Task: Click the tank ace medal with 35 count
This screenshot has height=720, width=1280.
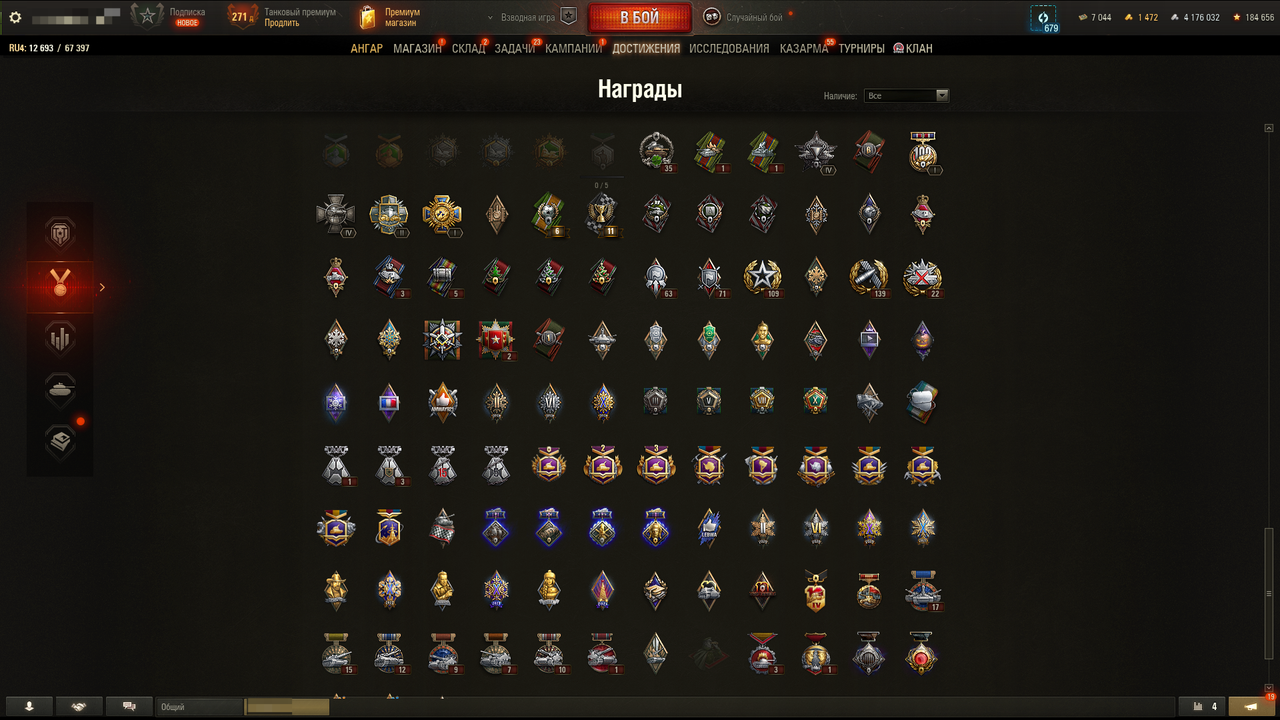Action: pos(657,152)
